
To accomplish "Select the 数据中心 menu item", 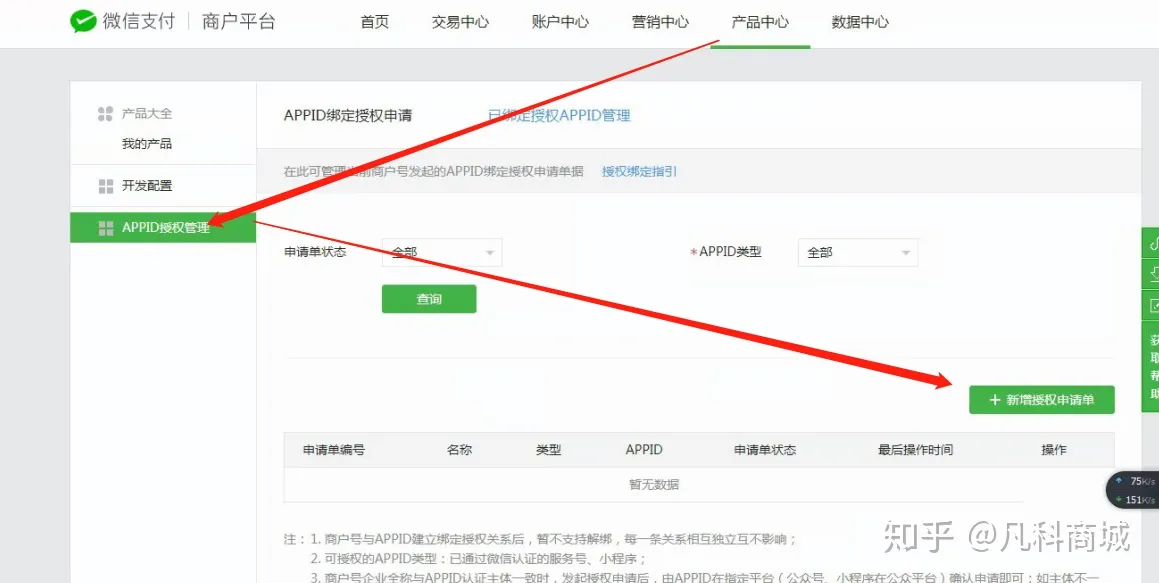I will click(x=858, y=21).
